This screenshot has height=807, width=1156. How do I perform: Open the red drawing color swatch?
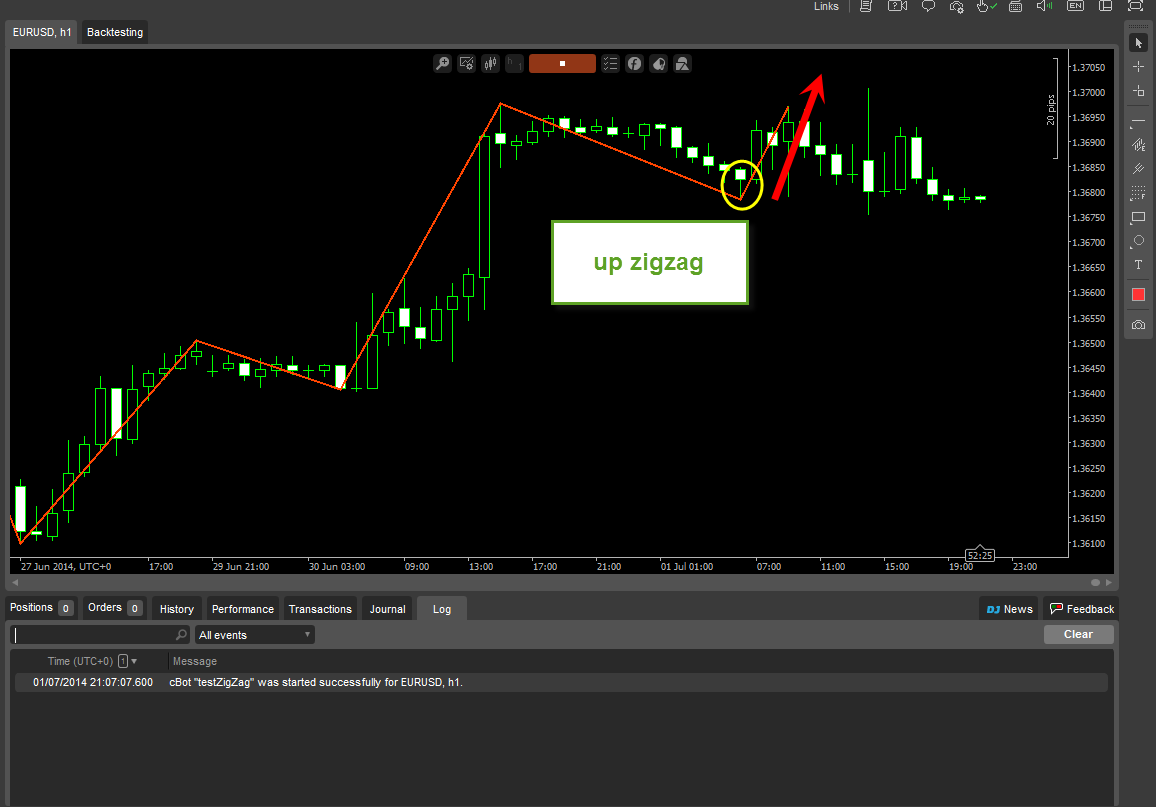tap(1138, 295)
